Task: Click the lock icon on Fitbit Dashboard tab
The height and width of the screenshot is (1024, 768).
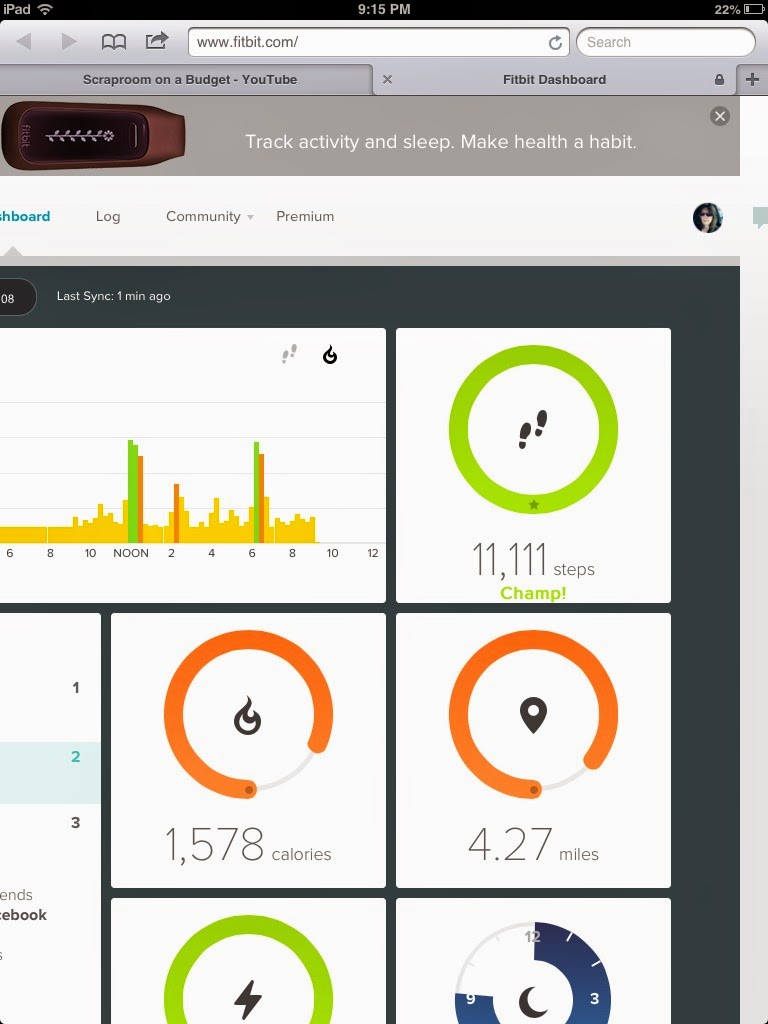Action: point(719,80)
